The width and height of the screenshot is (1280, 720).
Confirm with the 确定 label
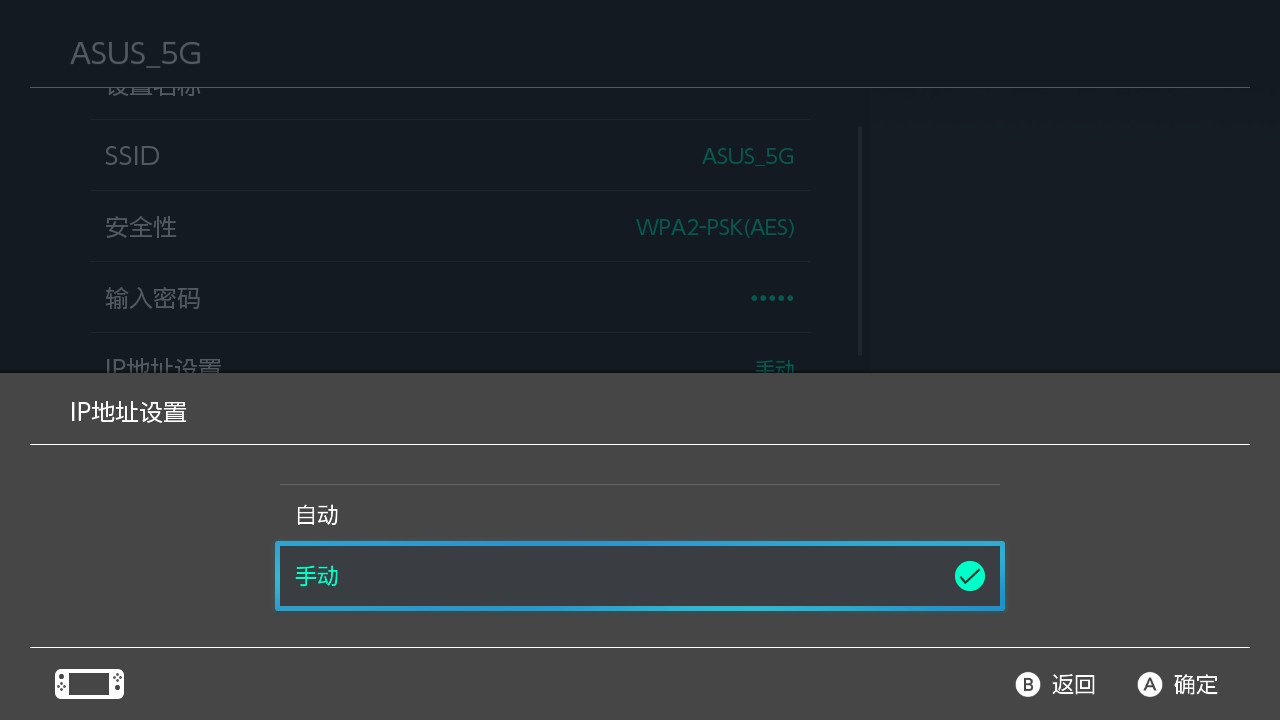coord(1195,684)
